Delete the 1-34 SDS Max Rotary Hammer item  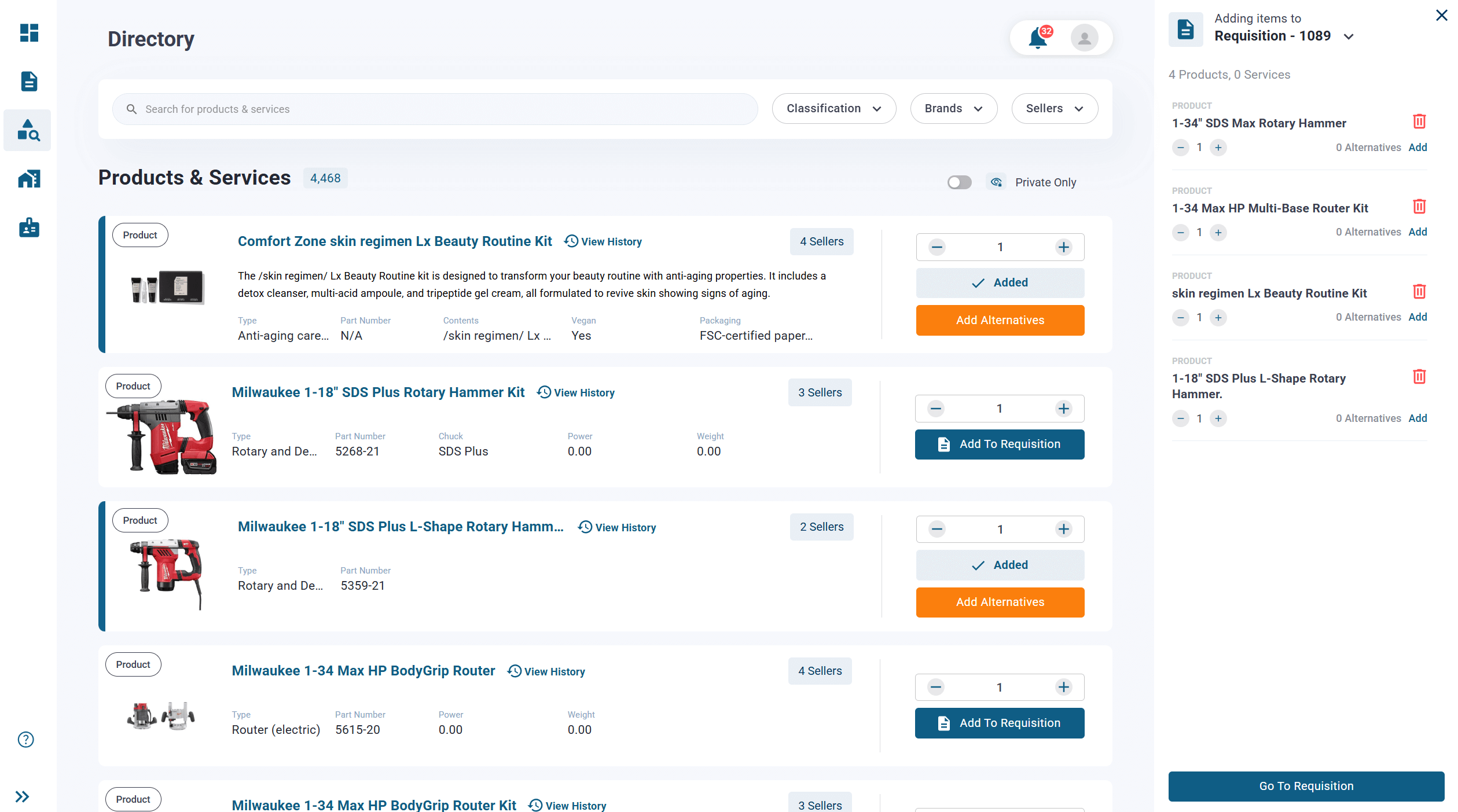click(x=1419, y=122)
